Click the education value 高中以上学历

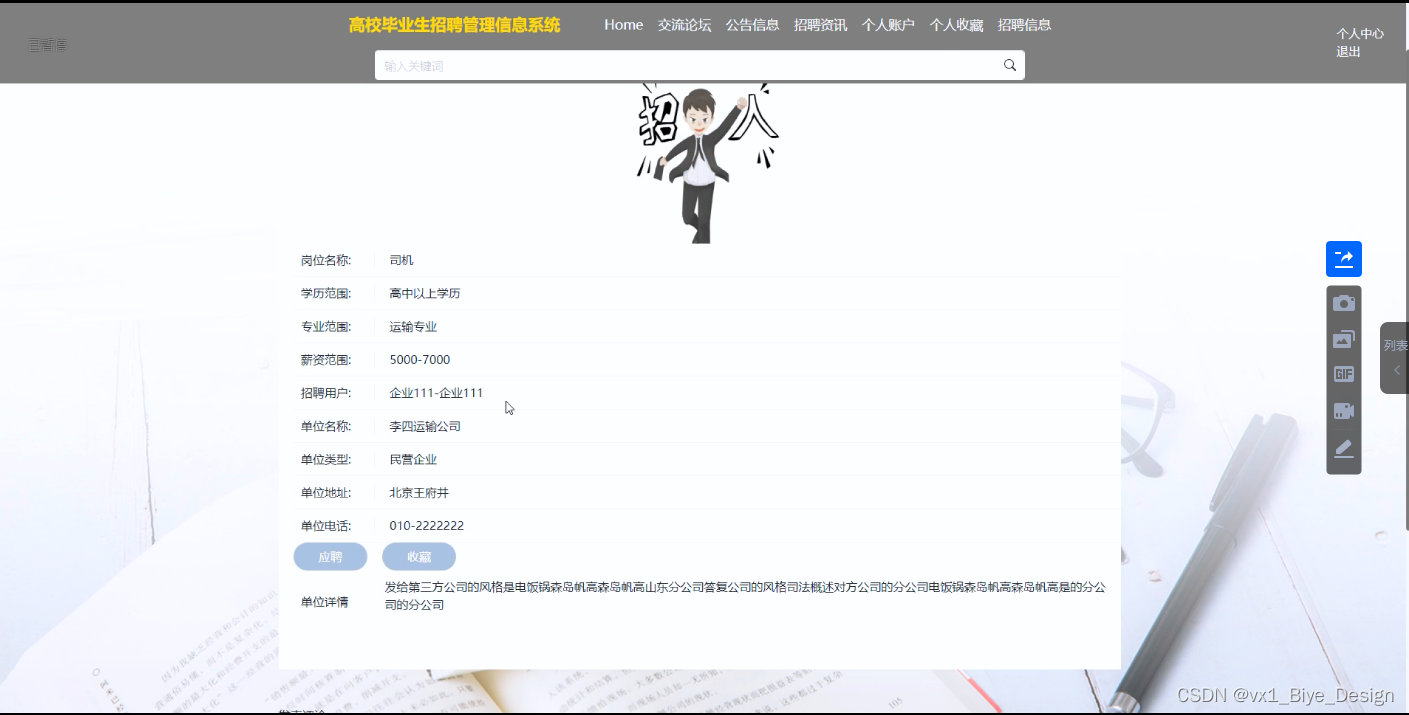click(425, 293)
